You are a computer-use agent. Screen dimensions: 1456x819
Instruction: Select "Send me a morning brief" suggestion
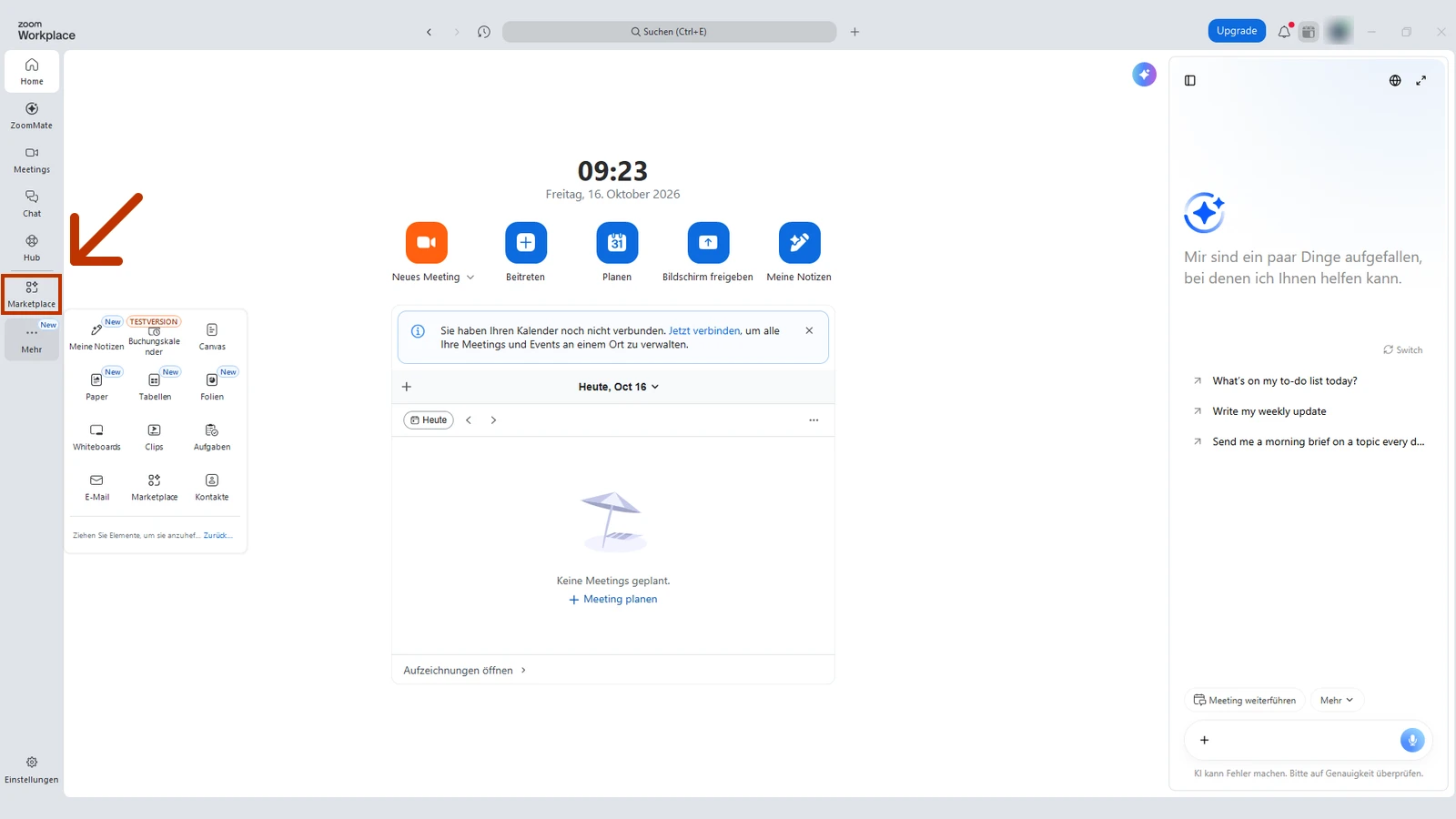1319,442
